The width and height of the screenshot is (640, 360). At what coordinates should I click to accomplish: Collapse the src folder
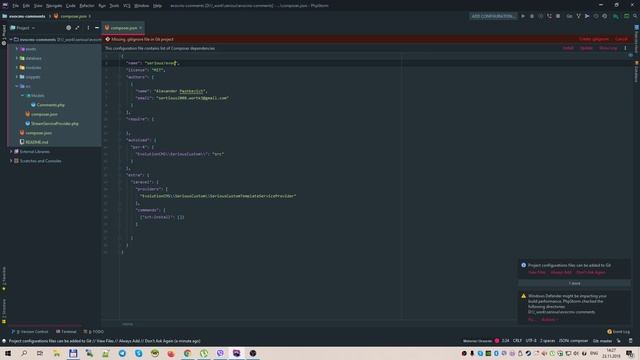click(17, 86)
